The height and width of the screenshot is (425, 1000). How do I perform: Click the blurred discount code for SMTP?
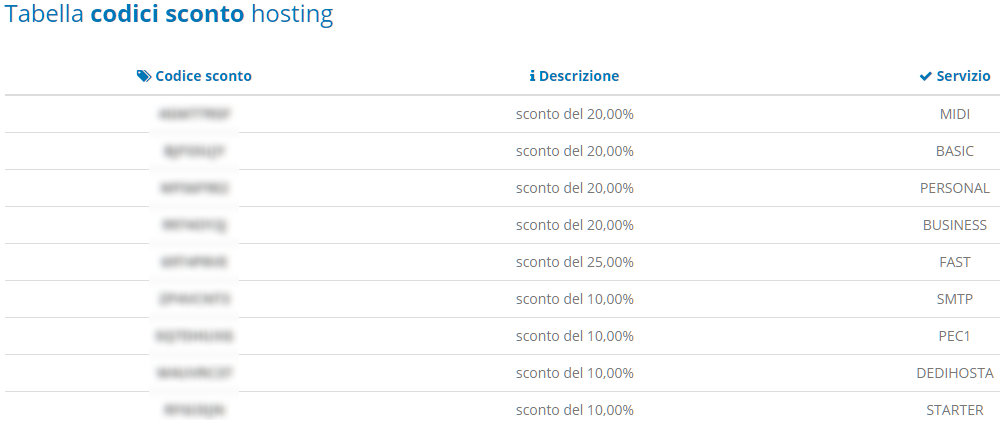194,299
